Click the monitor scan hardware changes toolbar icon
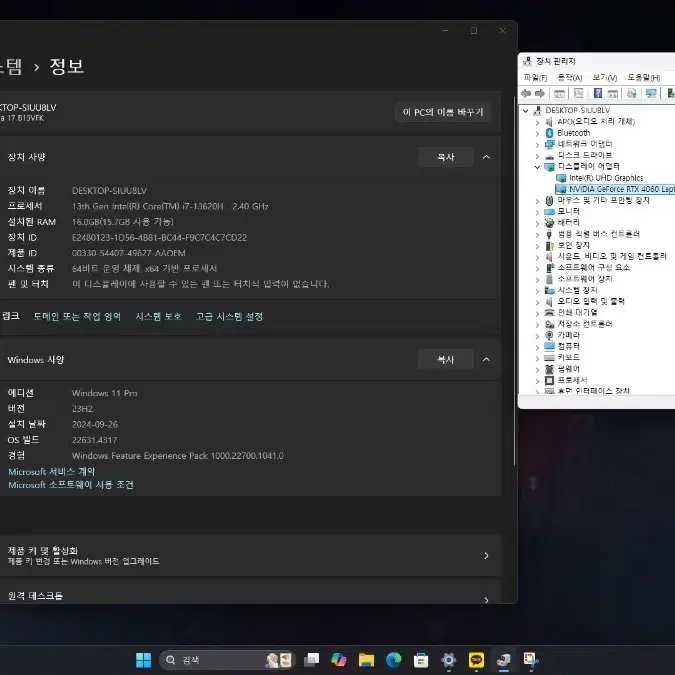The width and height of the screenshot is (675, 675). (x=651, y=93)
